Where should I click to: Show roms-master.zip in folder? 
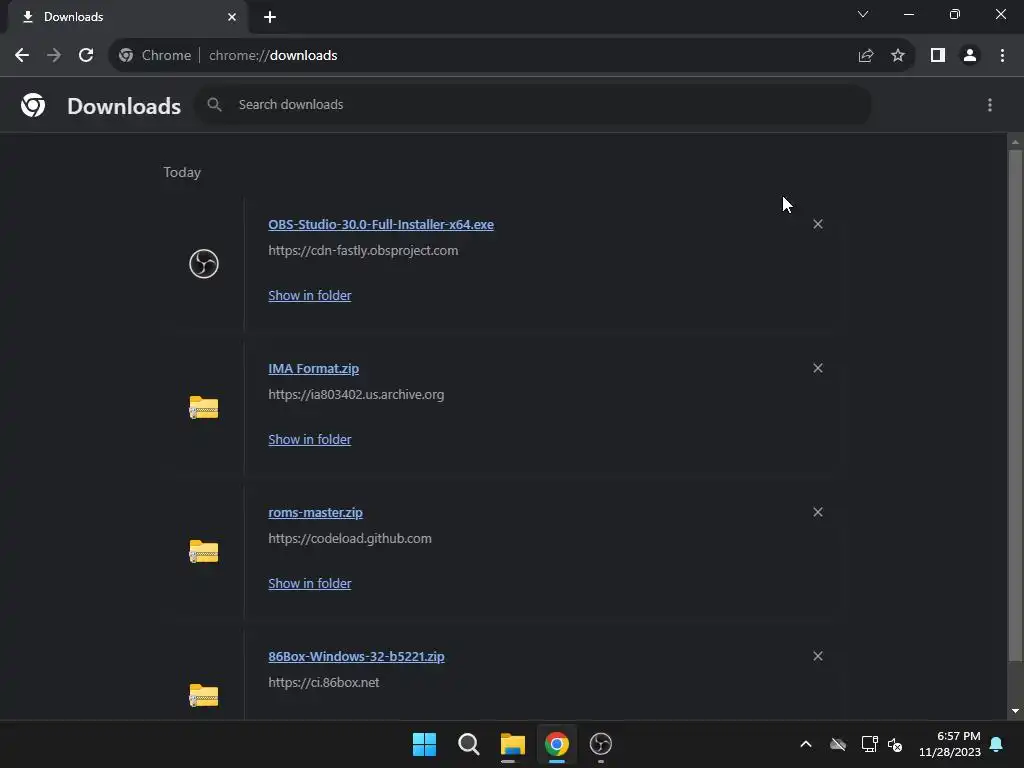pyautogui.click(x=310, y=583)
